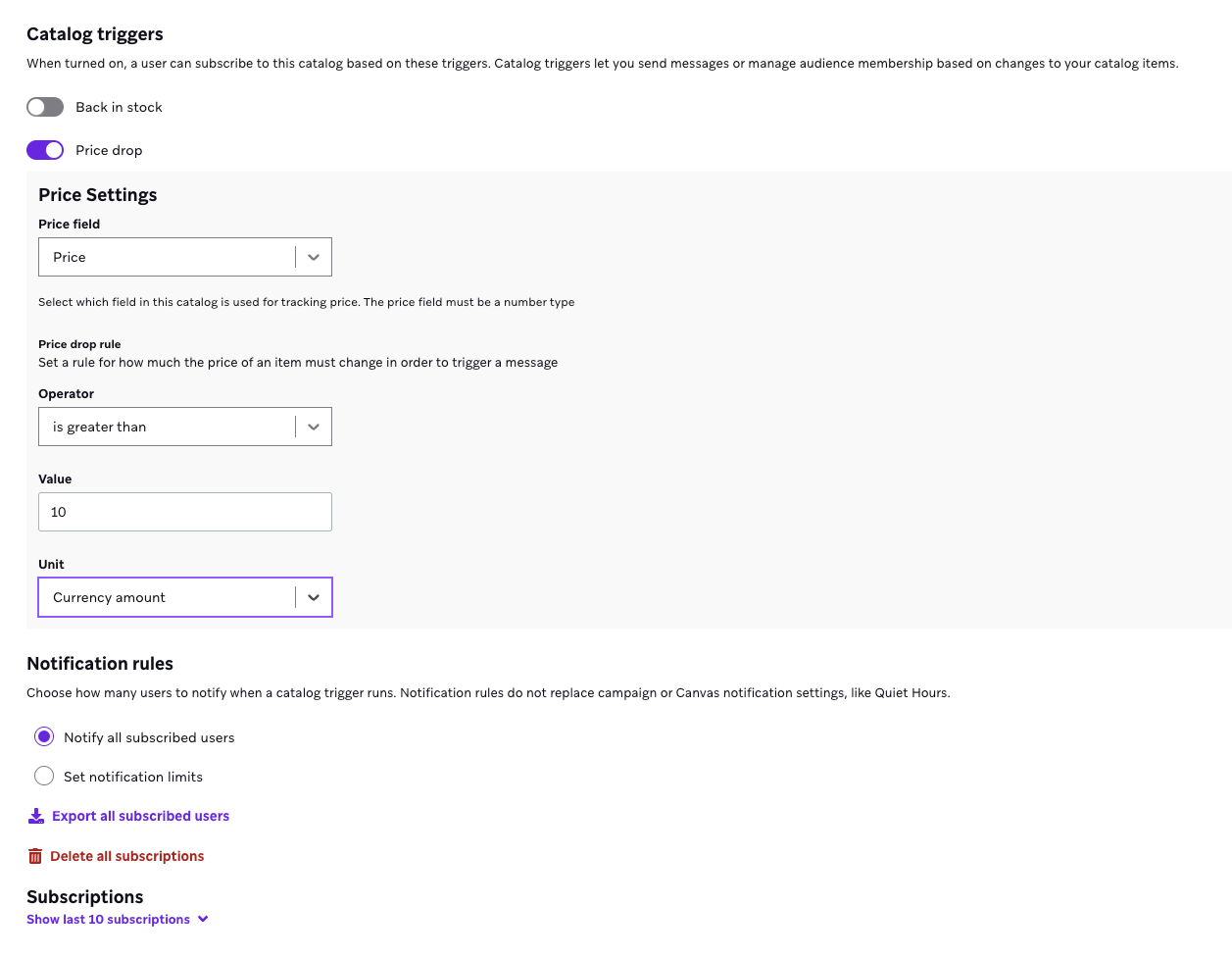Click the chevron next to Show last 10 subscriptions

coord(203,919)
